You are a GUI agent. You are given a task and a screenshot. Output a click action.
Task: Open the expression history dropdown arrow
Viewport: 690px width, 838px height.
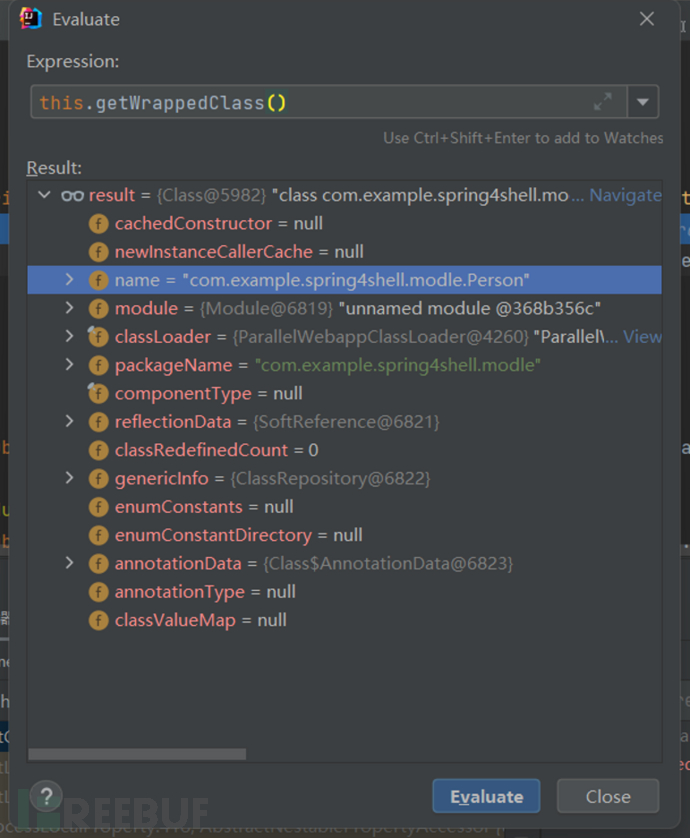tap(643, 102)
